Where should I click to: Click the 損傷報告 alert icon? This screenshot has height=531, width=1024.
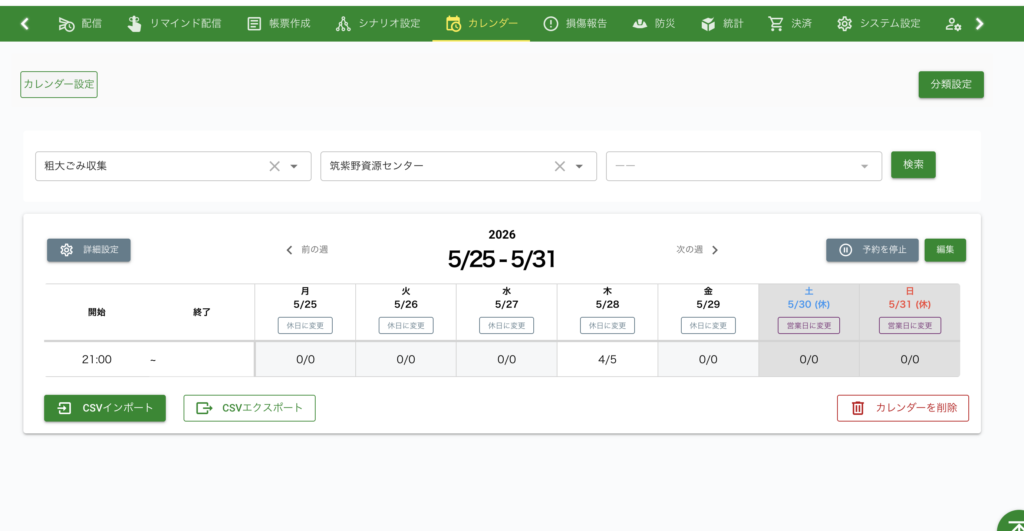(551, 24)
